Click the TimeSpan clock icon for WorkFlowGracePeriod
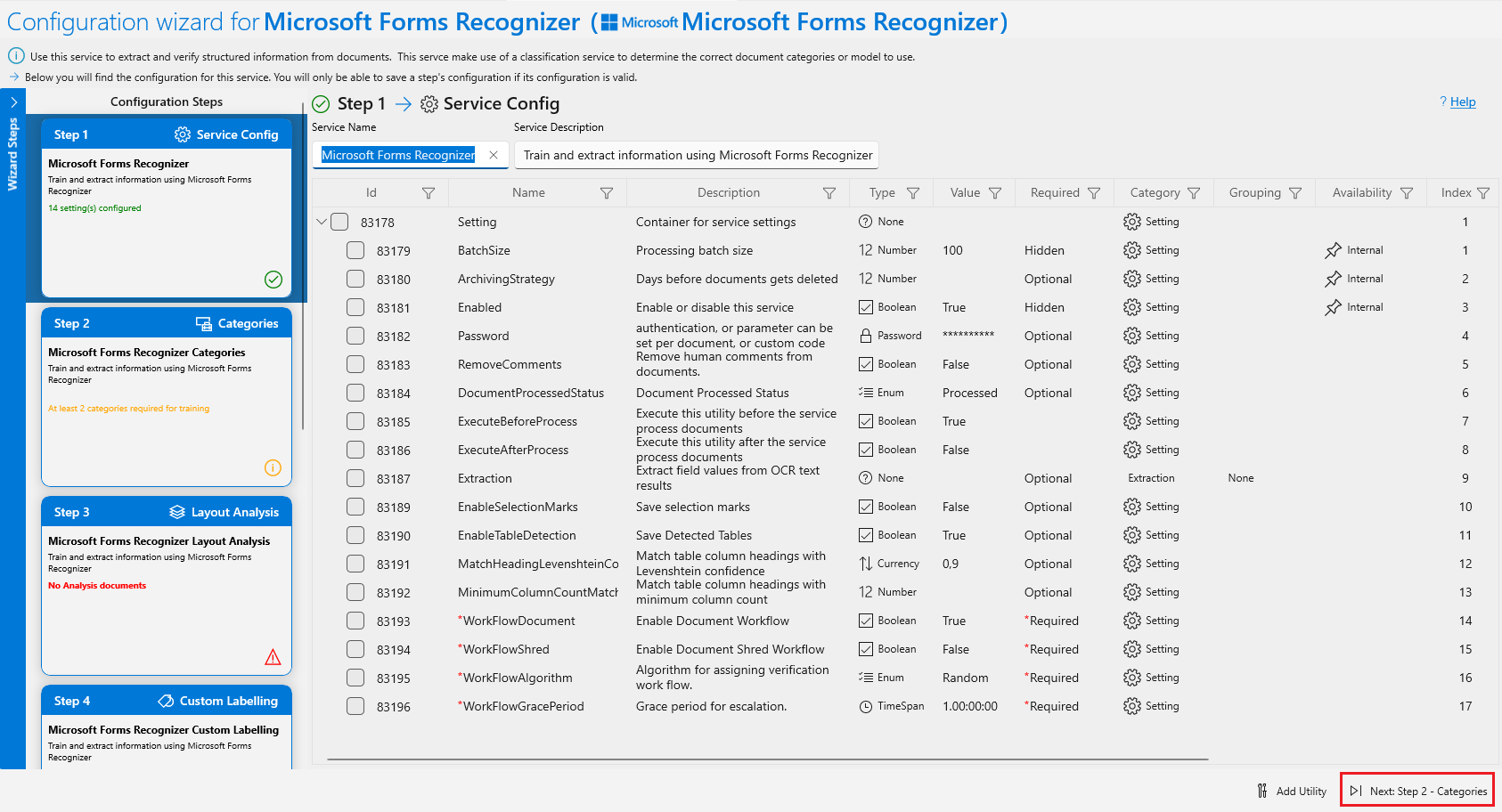The image size is (1502, 812). tap(866, 707)
